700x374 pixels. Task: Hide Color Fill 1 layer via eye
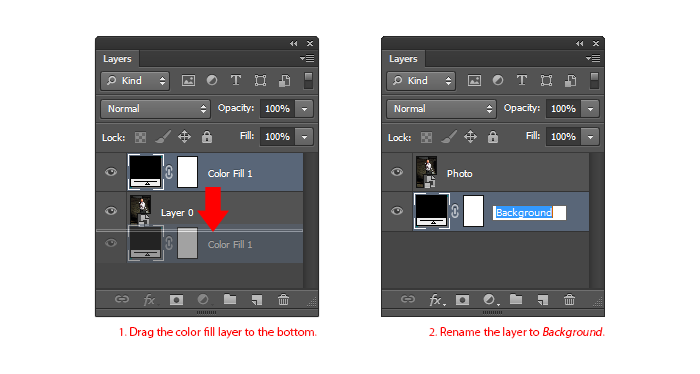pos(111,172)
